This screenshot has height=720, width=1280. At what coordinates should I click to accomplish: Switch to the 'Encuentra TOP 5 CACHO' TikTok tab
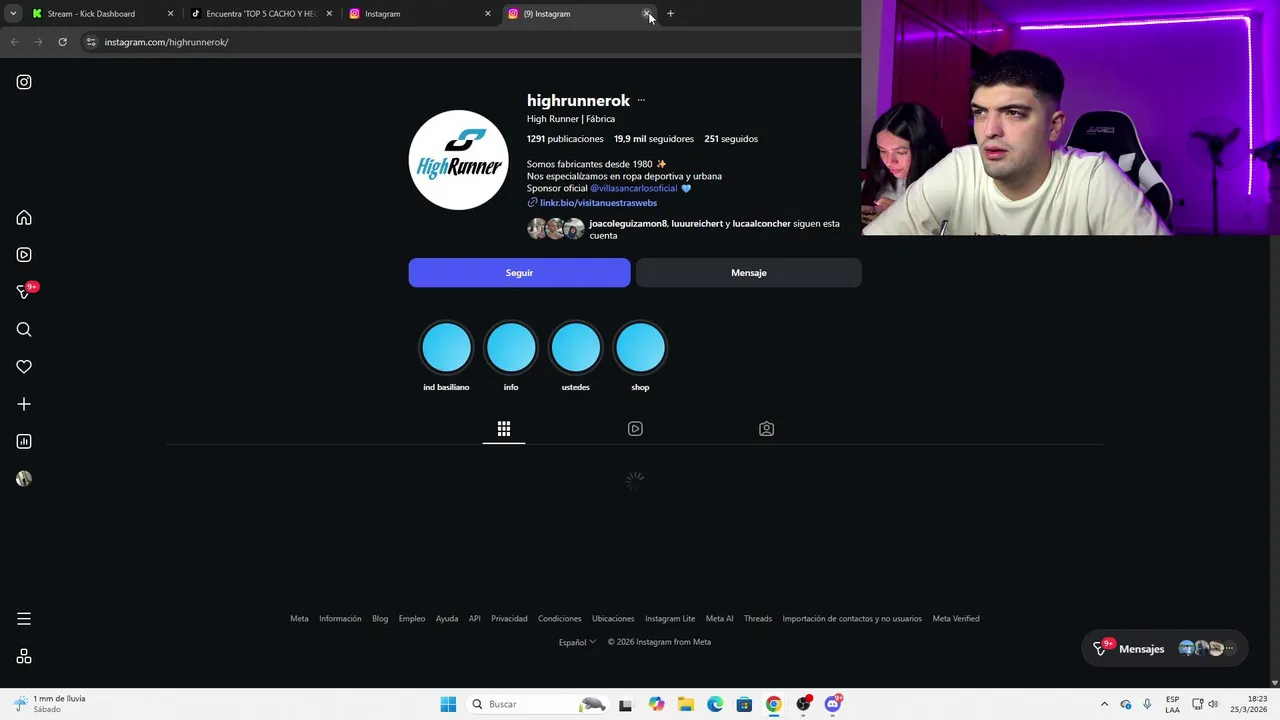(x=261, y=14)
